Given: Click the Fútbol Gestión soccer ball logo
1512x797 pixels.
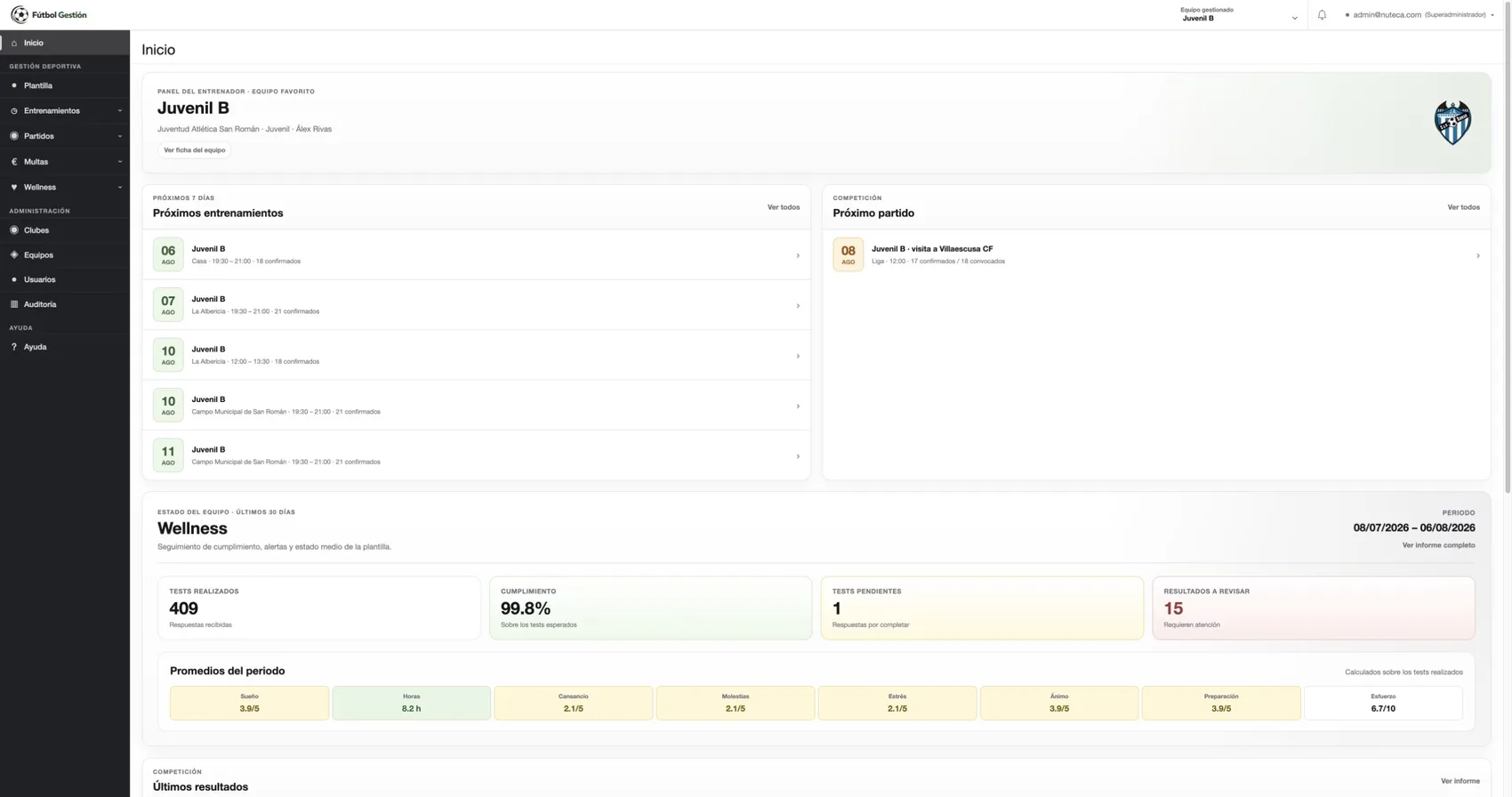Looking at the screenshot, I should coord(20,15).
